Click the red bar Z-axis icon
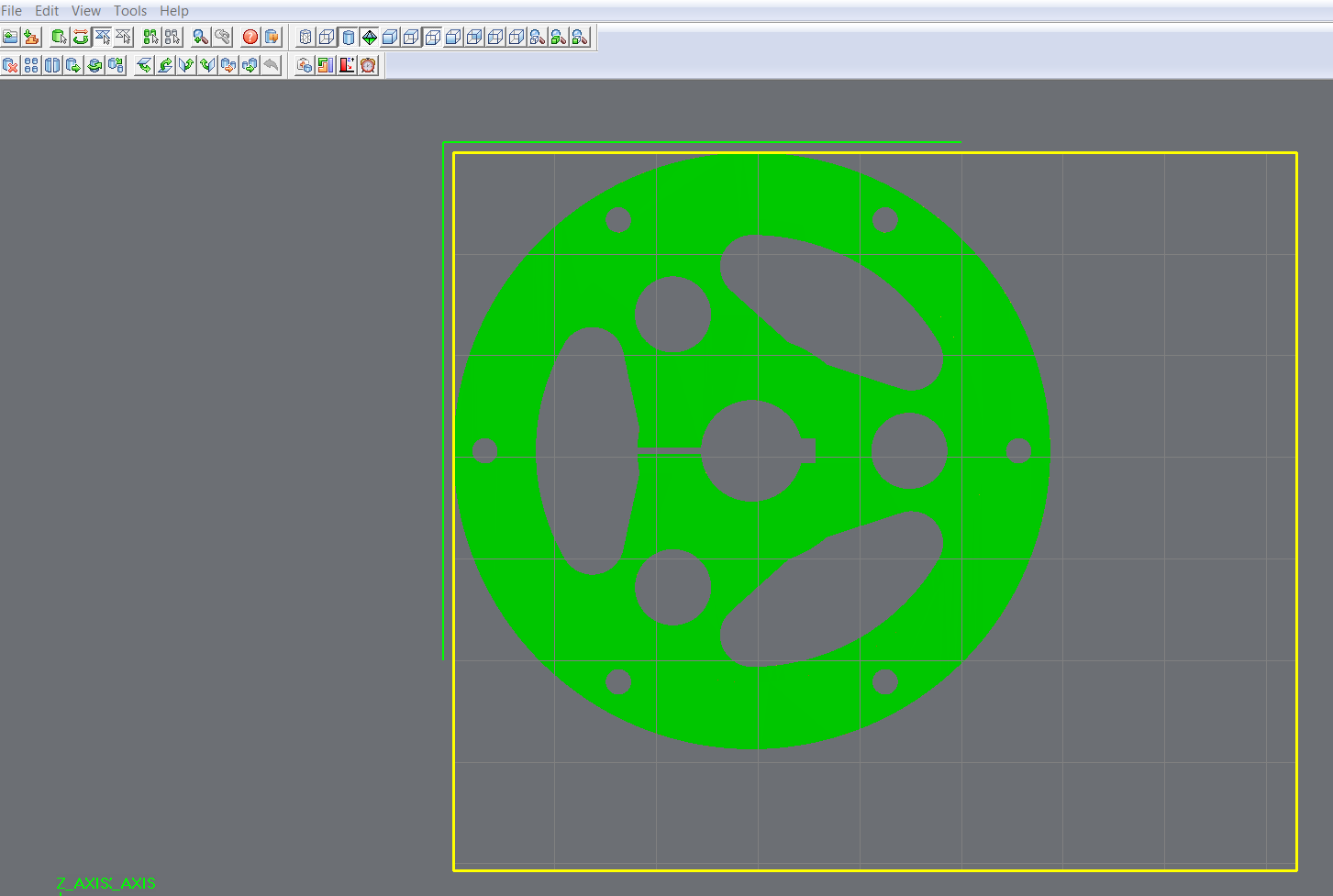Viewport: 1333px width, 896px height. point(347,65)
